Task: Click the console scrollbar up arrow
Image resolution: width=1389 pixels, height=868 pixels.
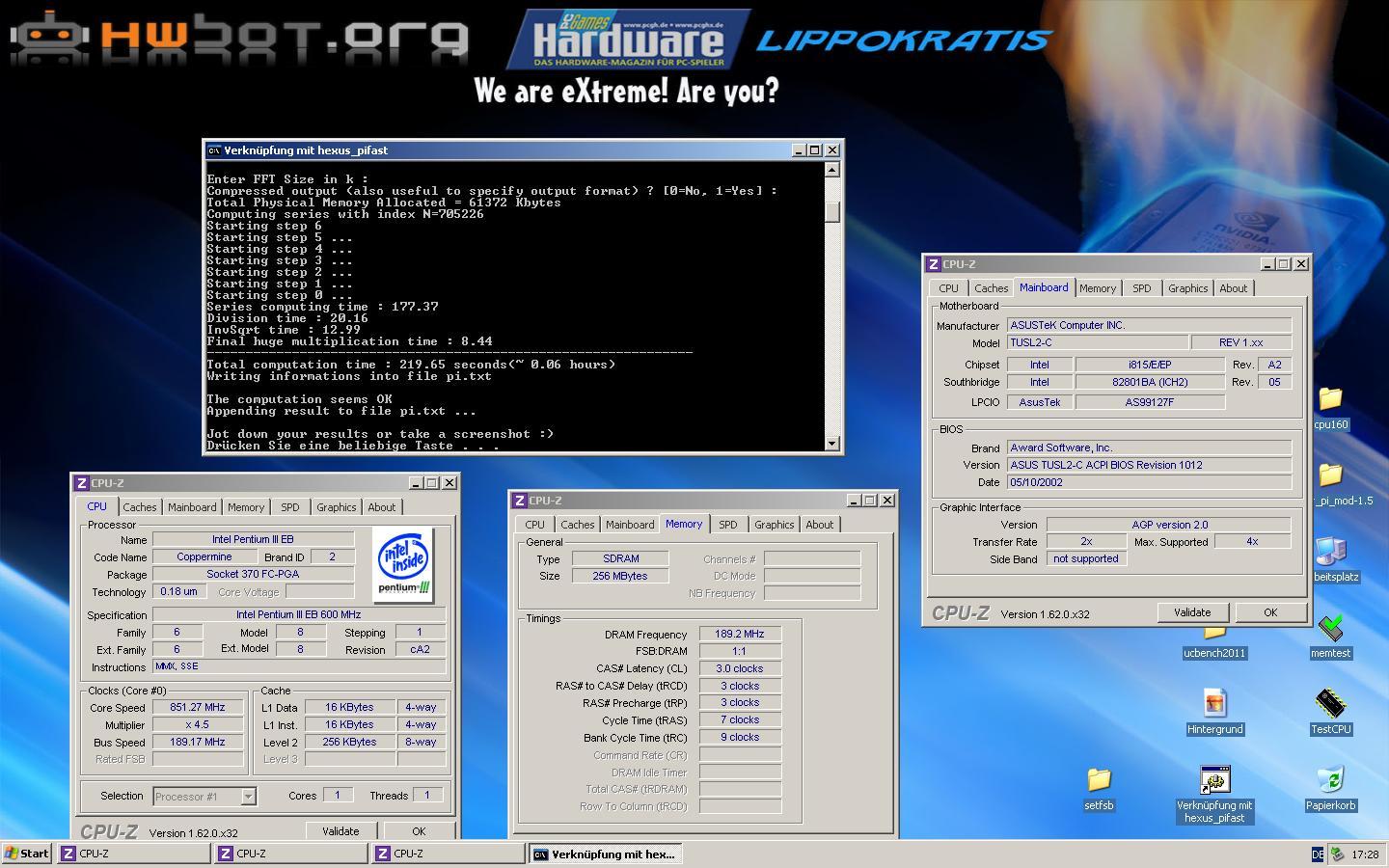Action: (x=832, y=170)
